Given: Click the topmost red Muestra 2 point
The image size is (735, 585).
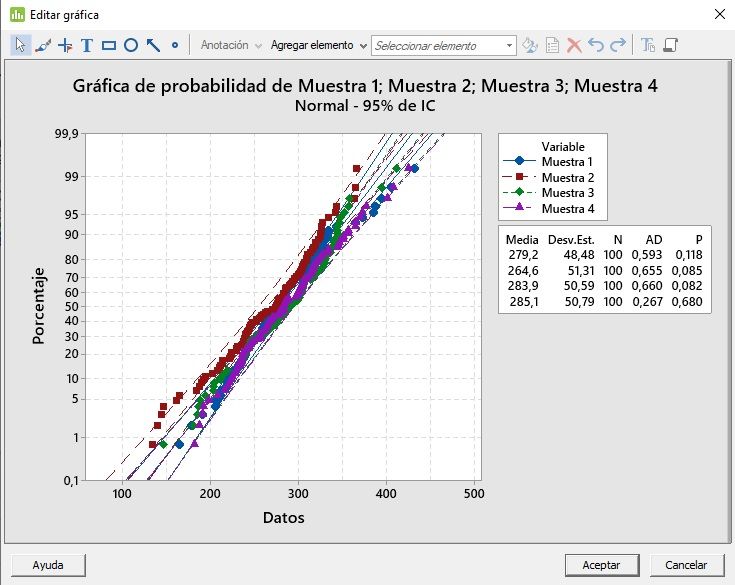Looking at the screenshot, I should 357,169.
